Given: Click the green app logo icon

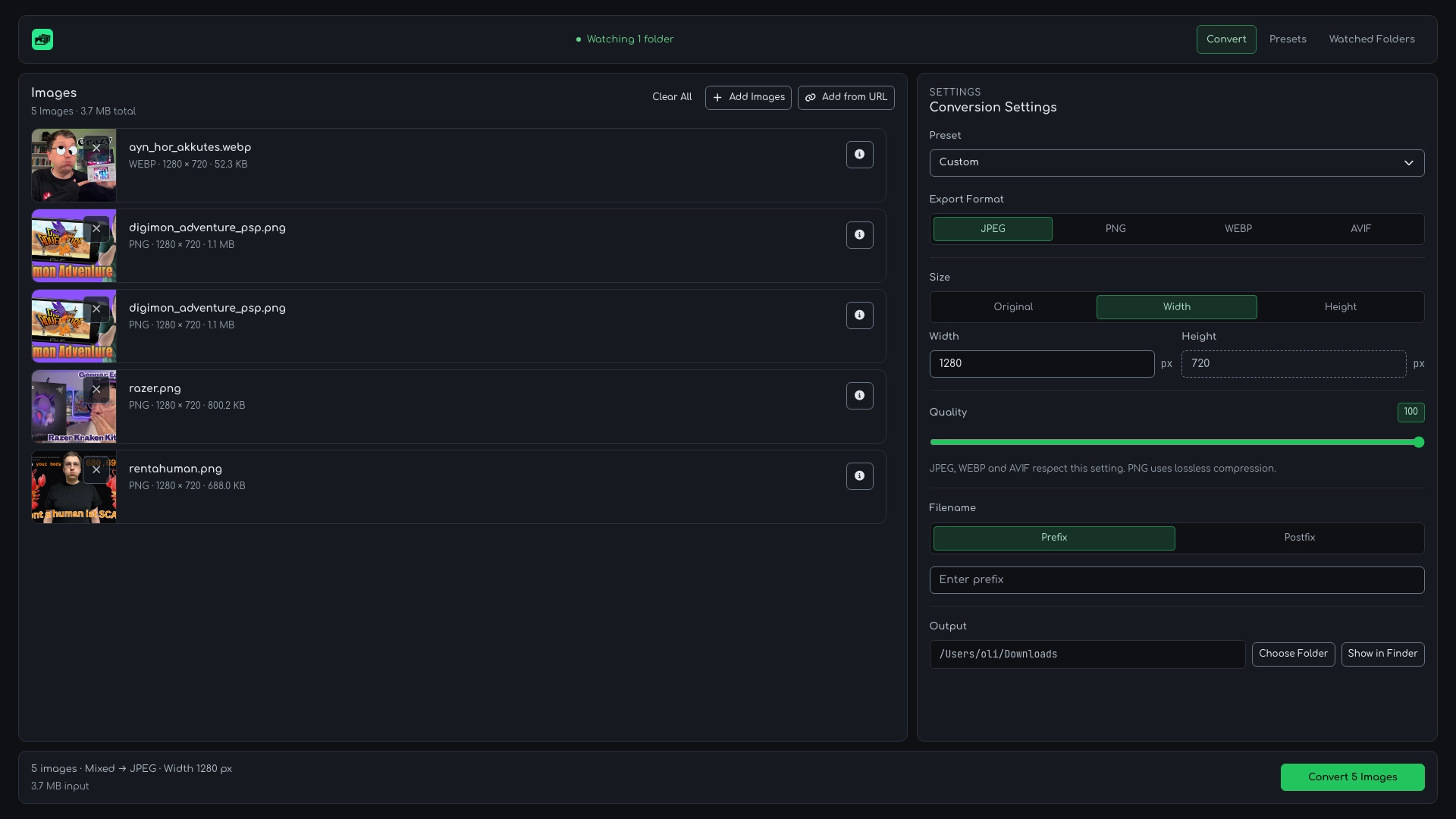Looking at the screenshot, I should 42,39.
